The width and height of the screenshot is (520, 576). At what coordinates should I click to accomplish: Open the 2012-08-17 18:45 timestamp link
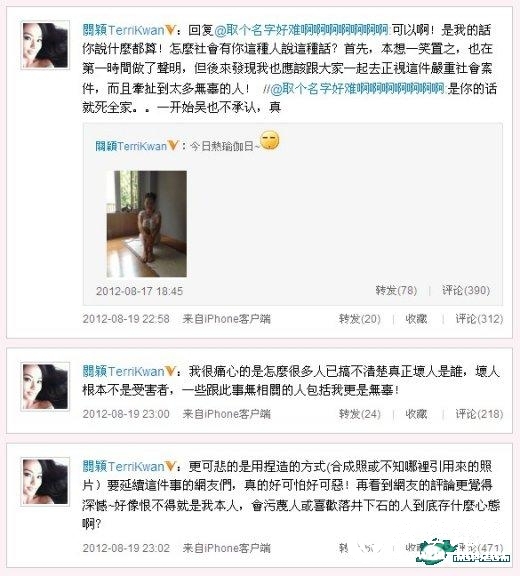pyautogui.click(x=139, y=291)
